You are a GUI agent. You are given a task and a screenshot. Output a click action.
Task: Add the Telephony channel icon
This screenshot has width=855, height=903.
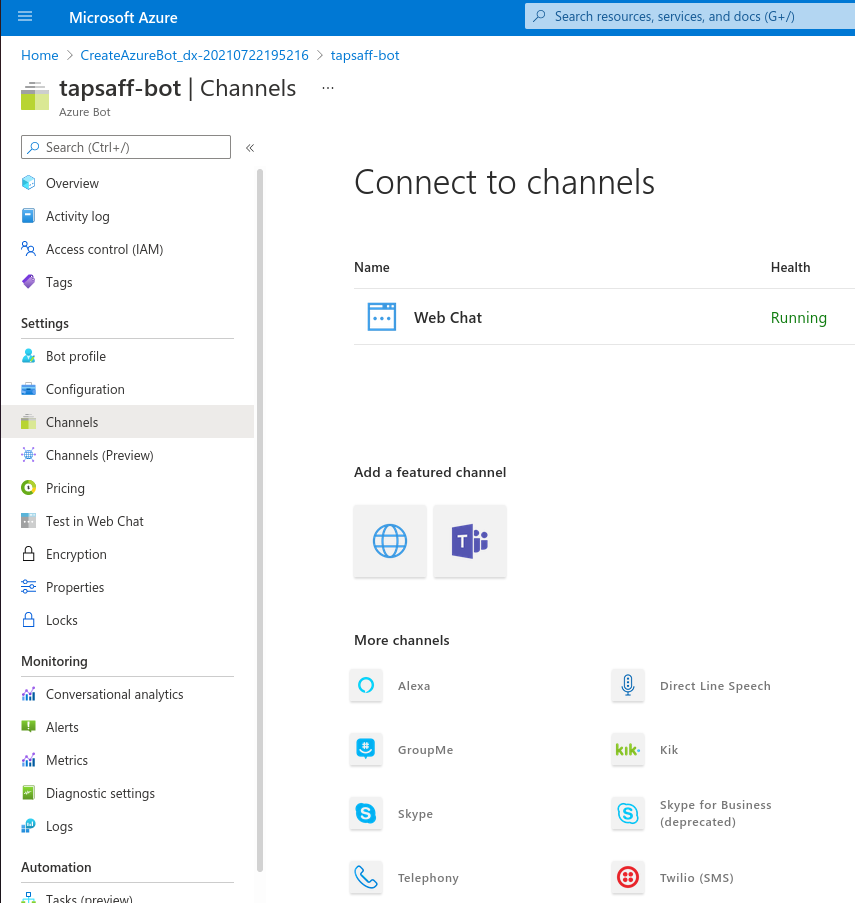pos(366,877)
